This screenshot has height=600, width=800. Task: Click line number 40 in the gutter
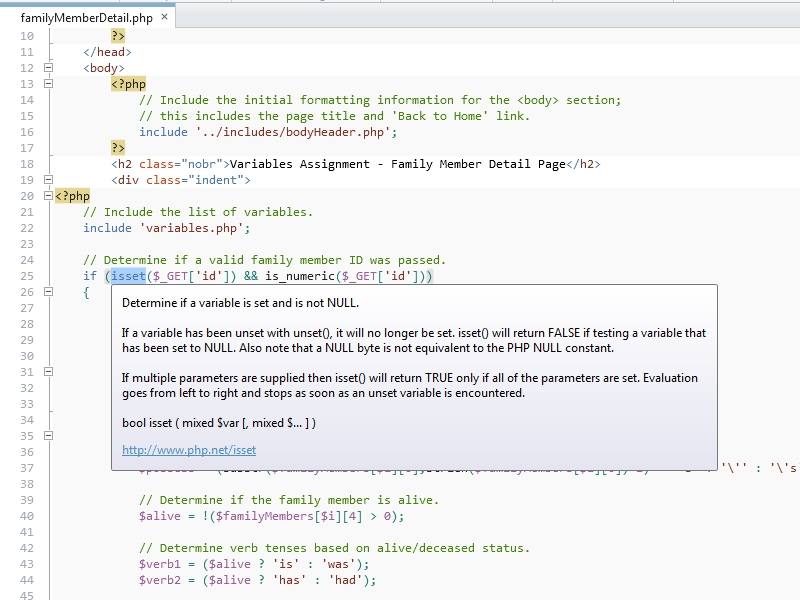(26, 516)
